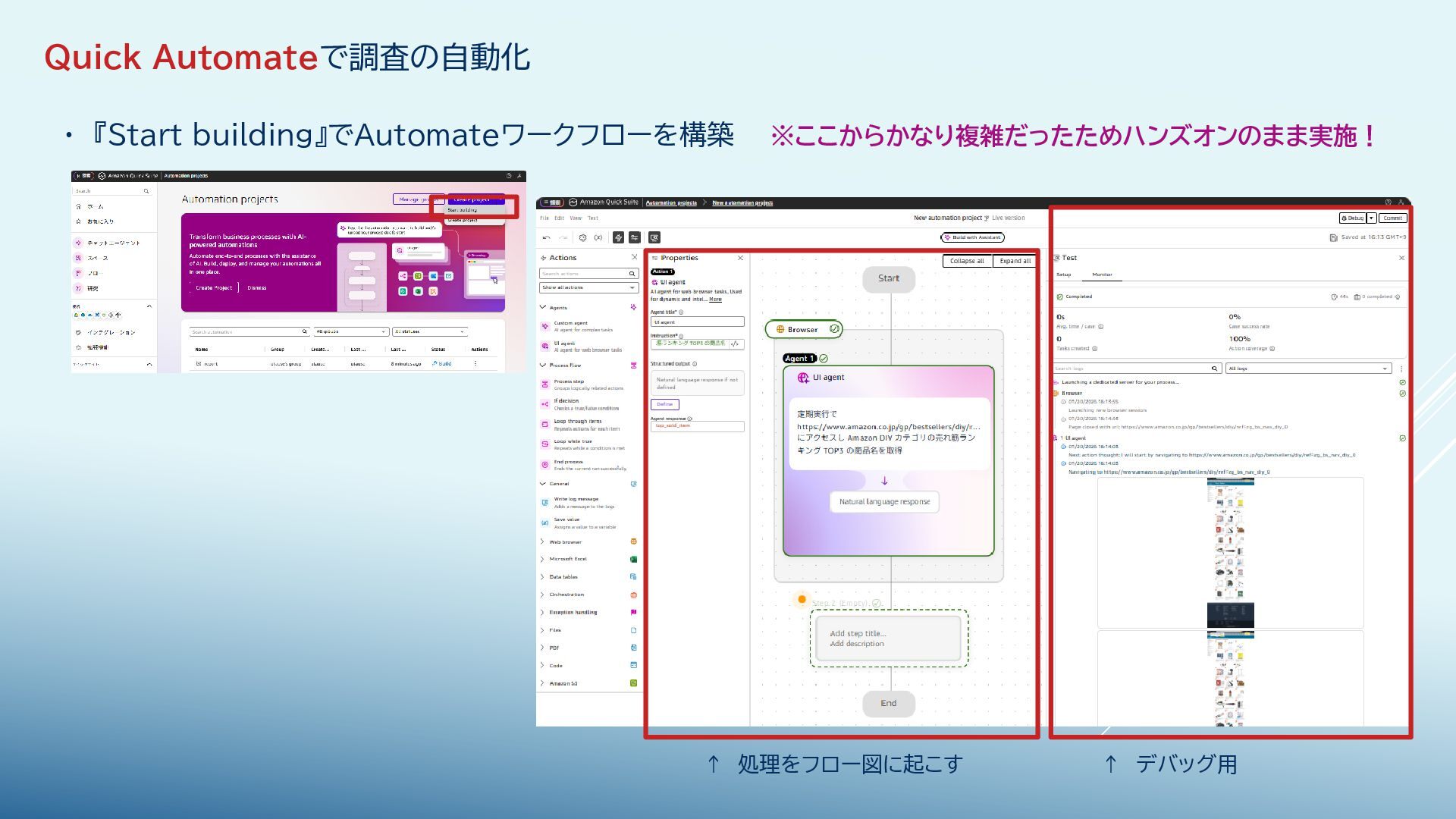Image resolution: width=1456 pixels, height=819 pixels.
Task: Open the All logs filter dropdown
Action: (x=1308, y=369)
